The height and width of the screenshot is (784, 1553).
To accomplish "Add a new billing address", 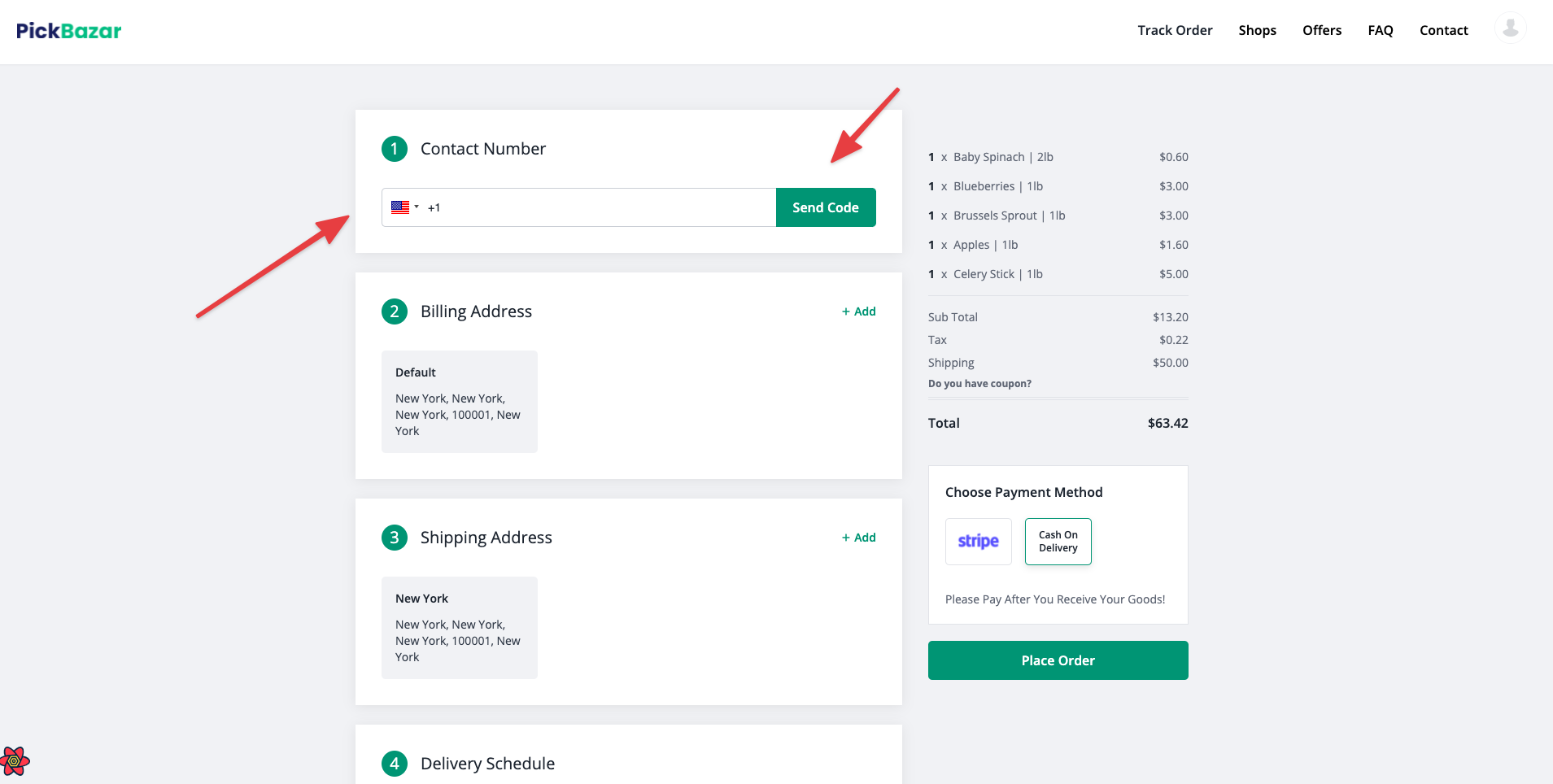I will (x=859, y=311).
